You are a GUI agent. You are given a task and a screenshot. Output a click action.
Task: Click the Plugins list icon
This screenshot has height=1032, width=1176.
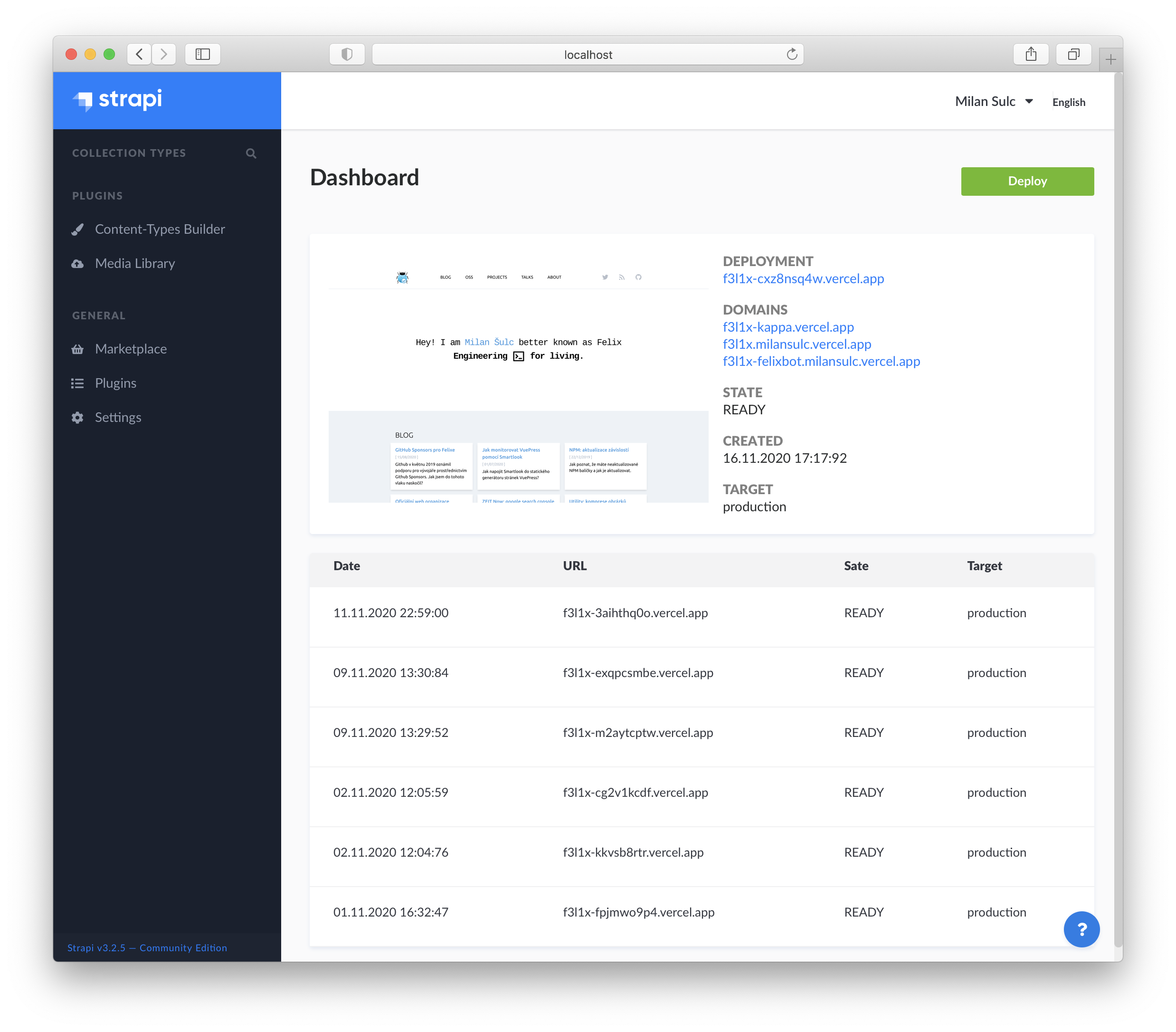click(78, 383)
